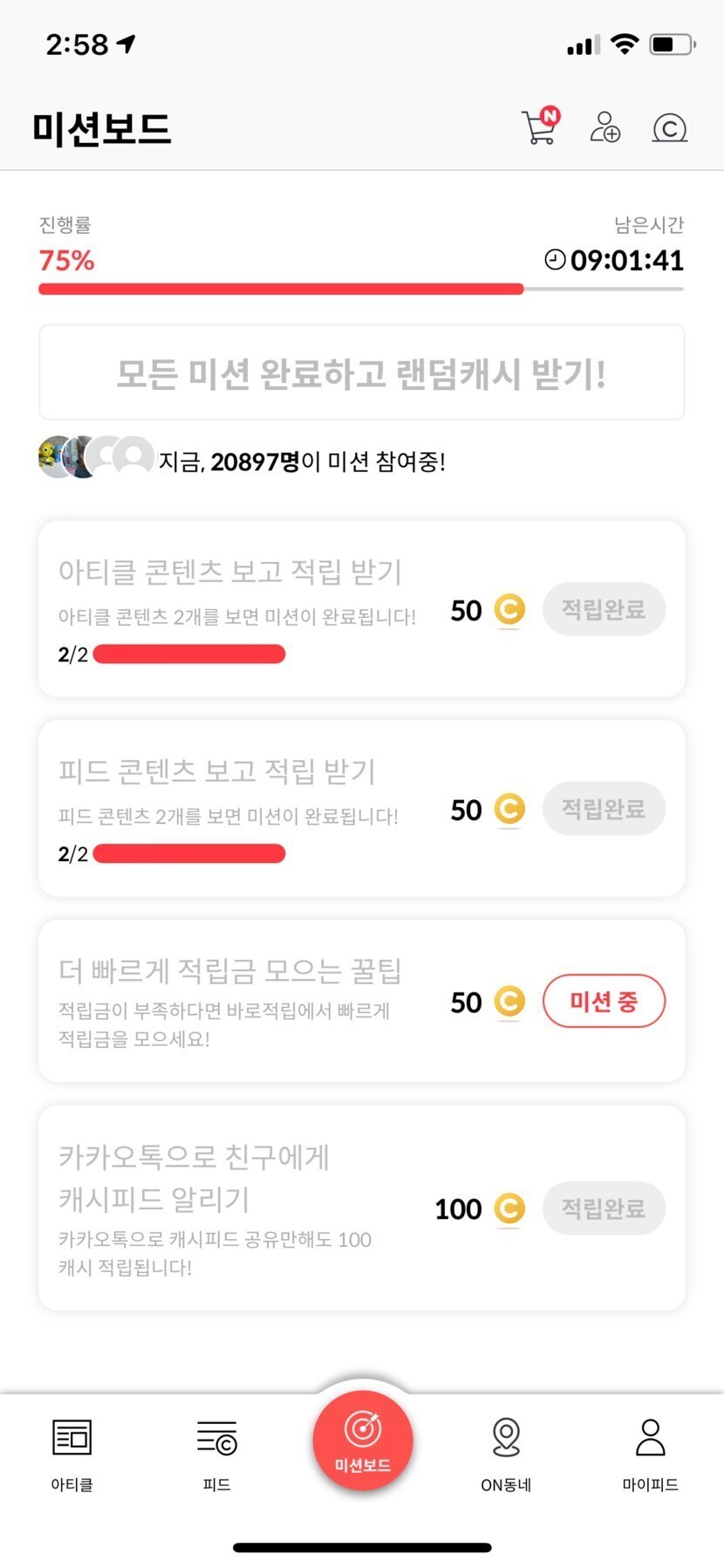
Task: Tap the coin icon on article mission
Action: (509, 610)
